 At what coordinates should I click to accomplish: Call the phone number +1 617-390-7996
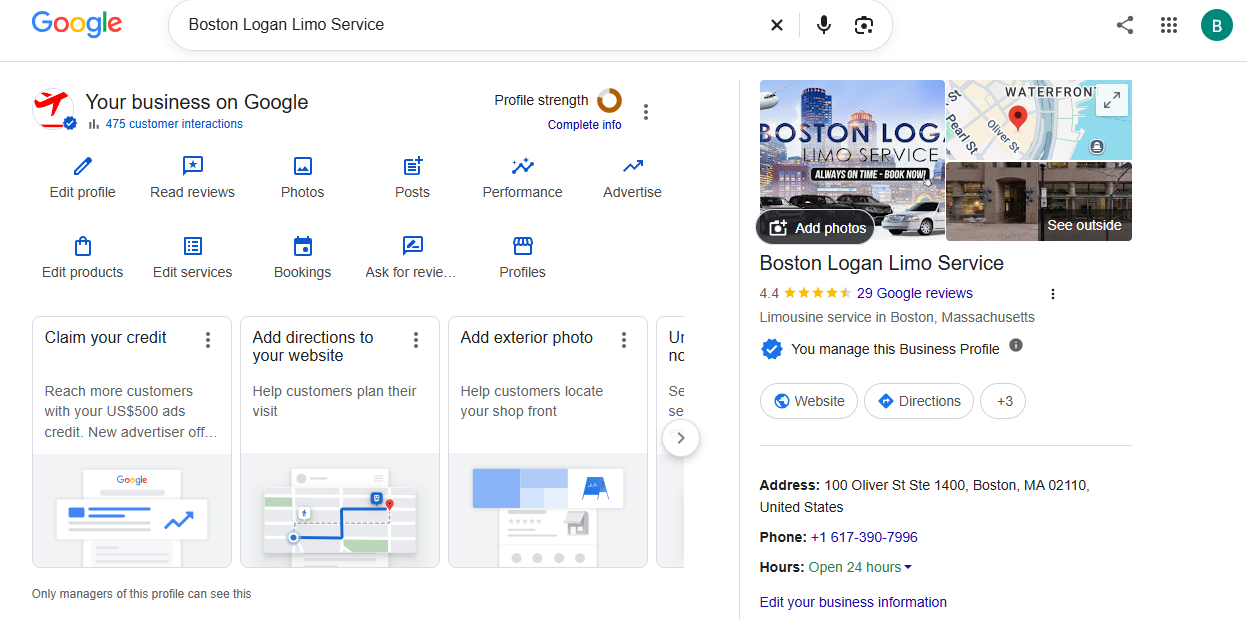(x=864, y=537)
